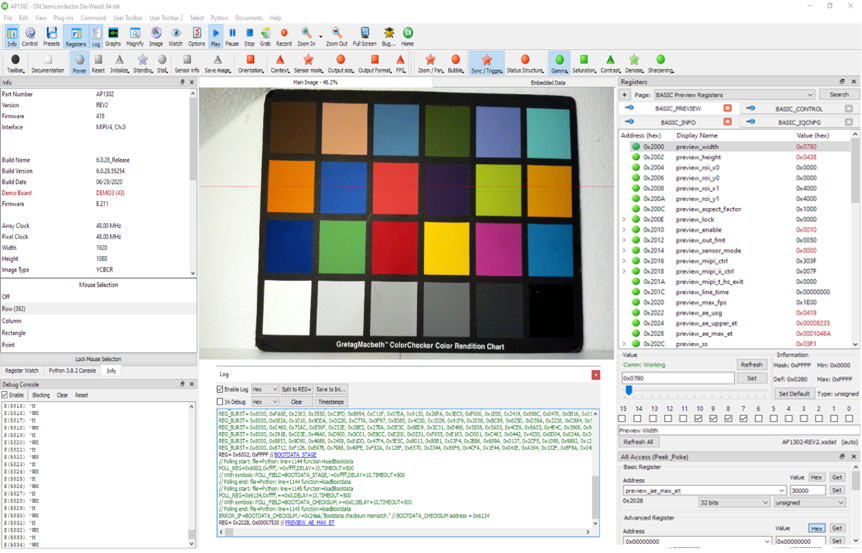The width and height of the screenshot is (862, 553).
Task: Click the Save image icon
Action: 218,63
